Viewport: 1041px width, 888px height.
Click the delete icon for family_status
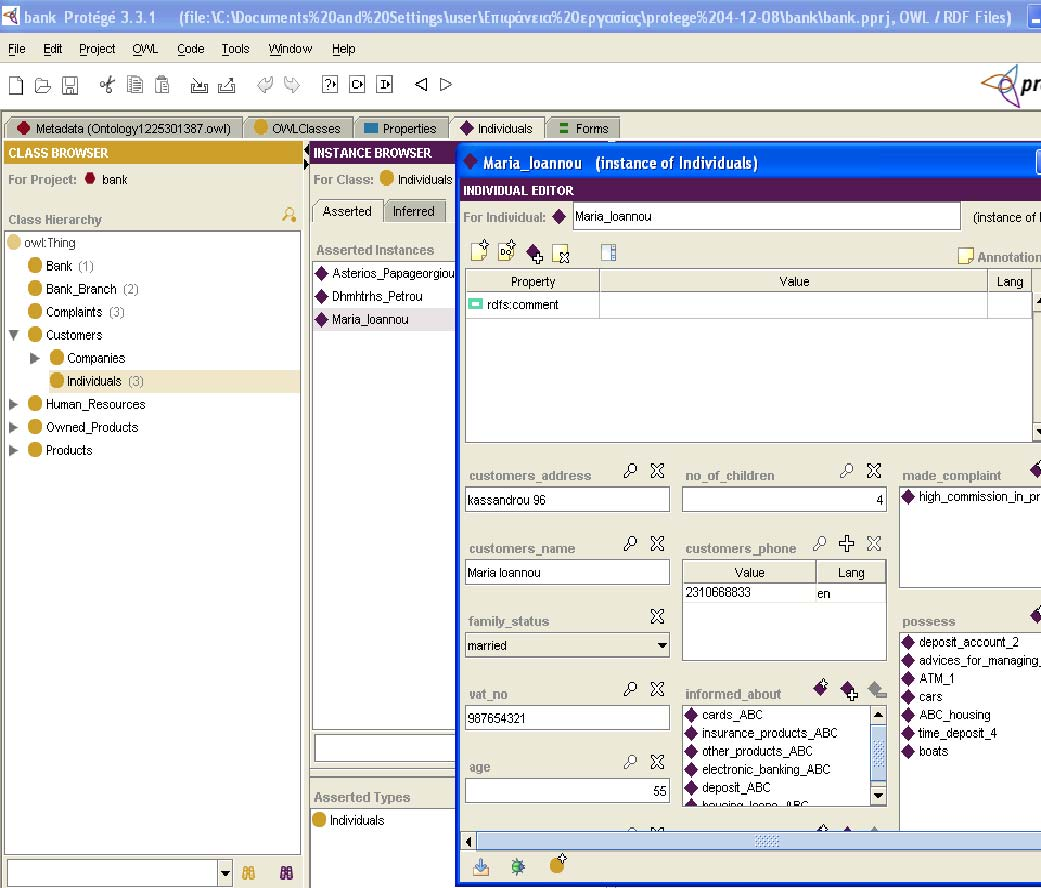click(657, 617)
